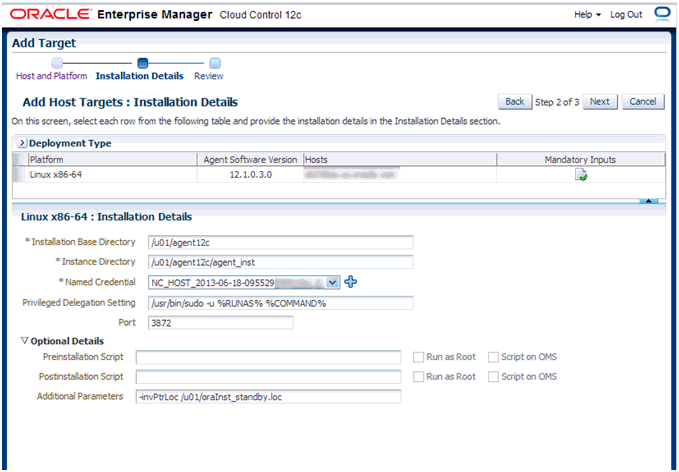Image resolution: width=679 pixels, height=472 pixels.
Task: Select the Linux x86-64 table row
Action: [339, 175]
